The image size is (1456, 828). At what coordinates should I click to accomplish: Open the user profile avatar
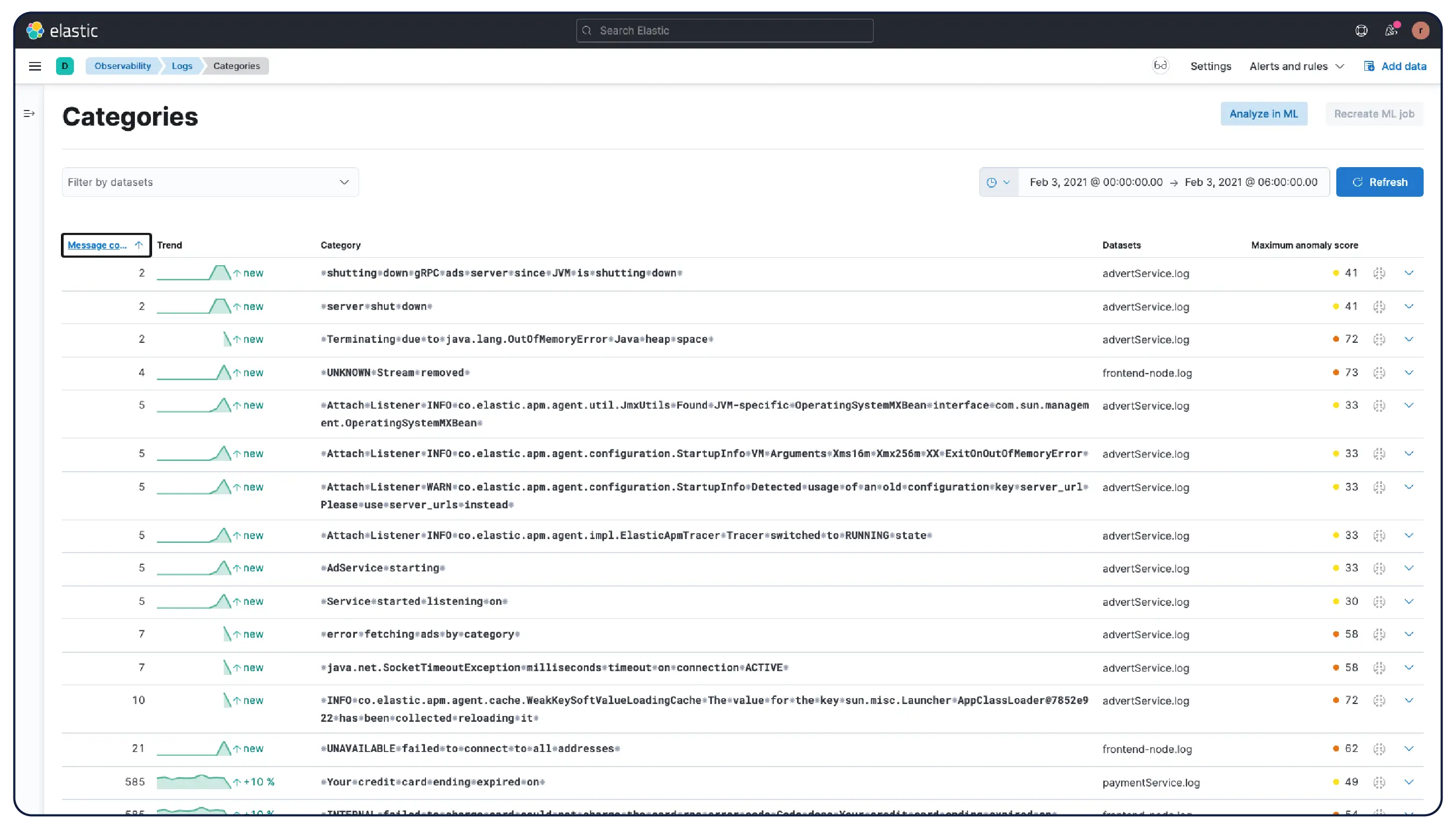pyautogui.click(x=1421, y=30)
